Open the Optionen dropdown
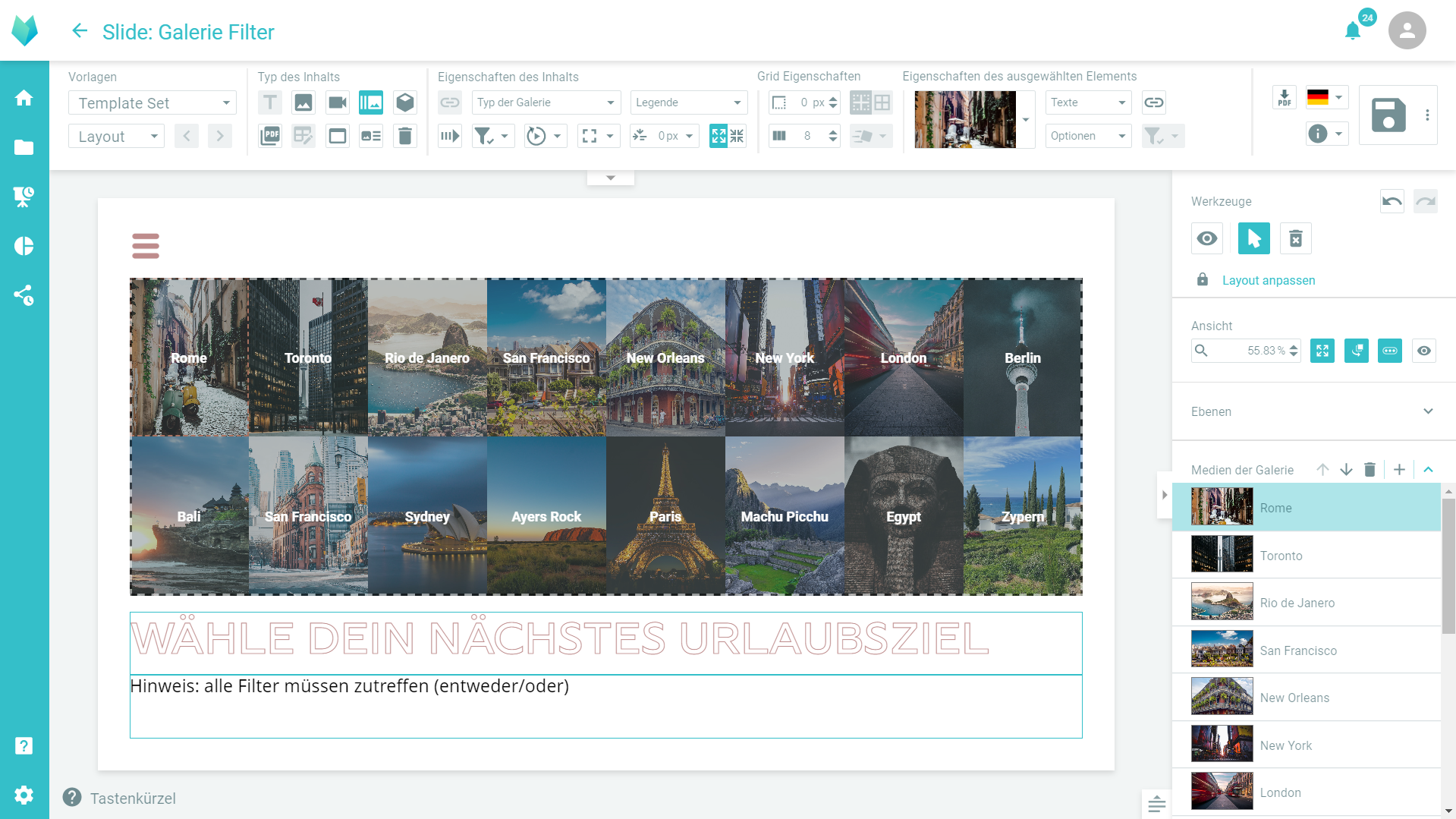 [x=1088, y=136]
